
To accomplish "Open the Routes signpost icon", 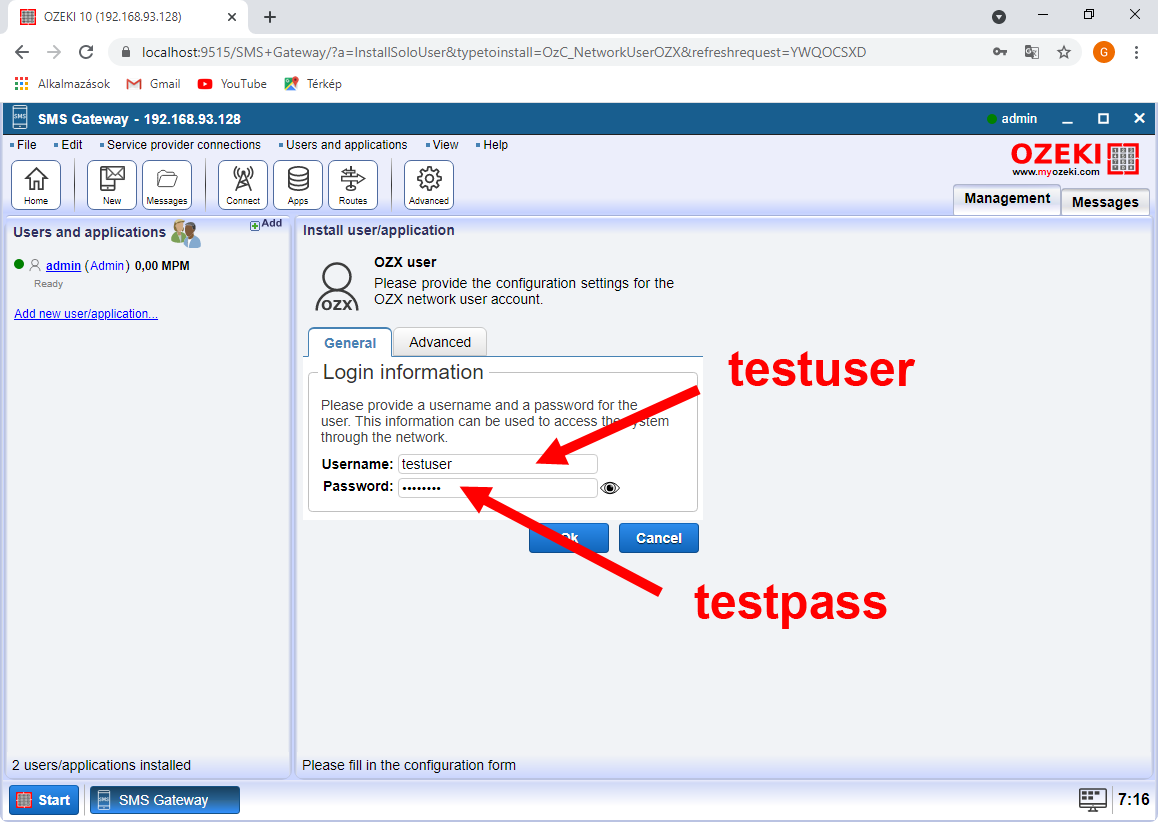I will coord(353,185).
